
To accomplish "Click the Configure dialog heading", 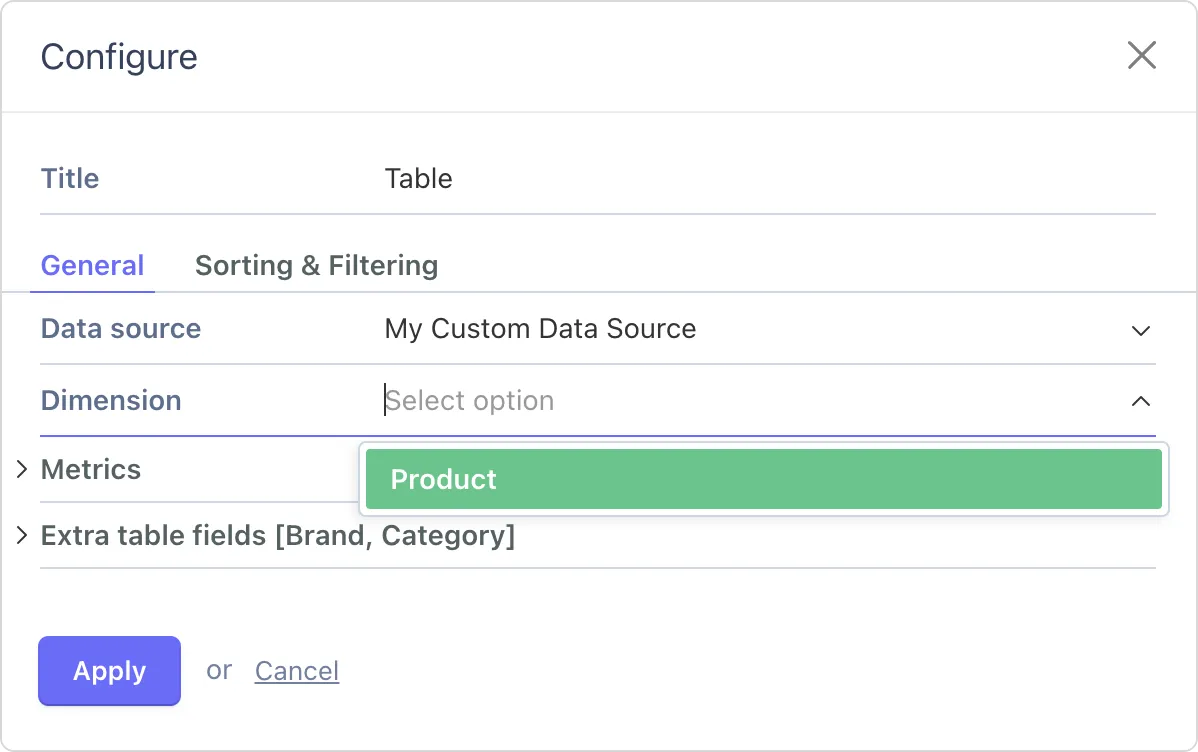I will (119, 57).
